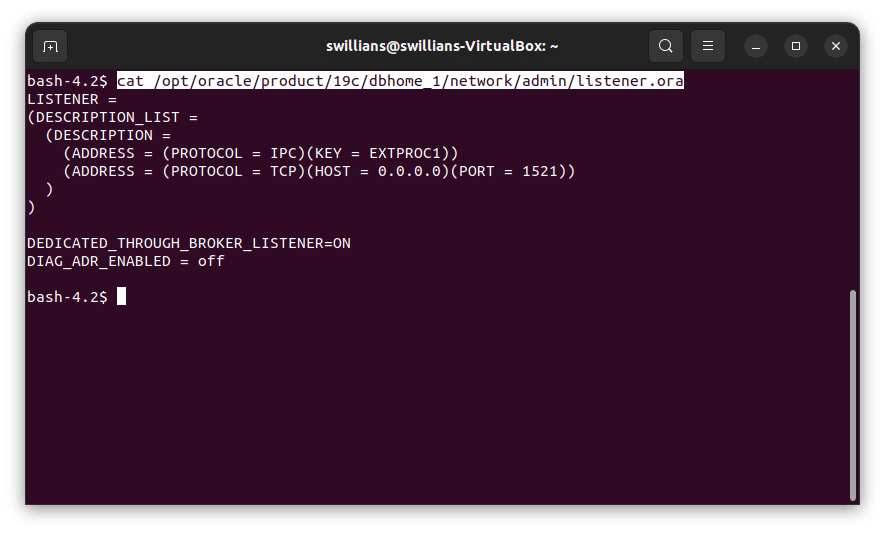Screen dimensions: 885x533
Task: Maximize the terminal window
Action: click(796, 46)
